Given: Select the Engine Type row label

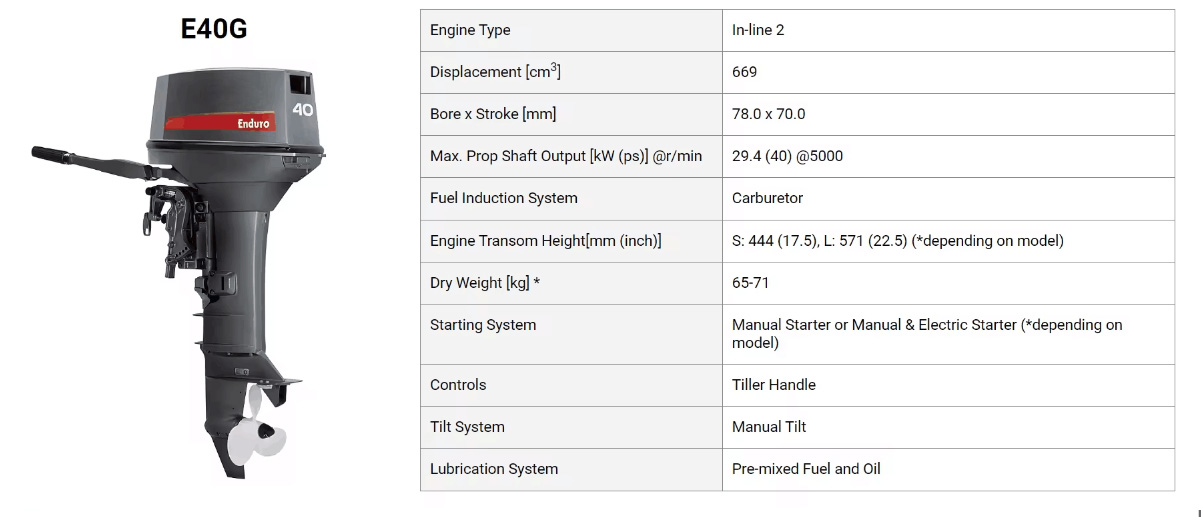Looking at the screenshot, I should [x=470, y=30].
